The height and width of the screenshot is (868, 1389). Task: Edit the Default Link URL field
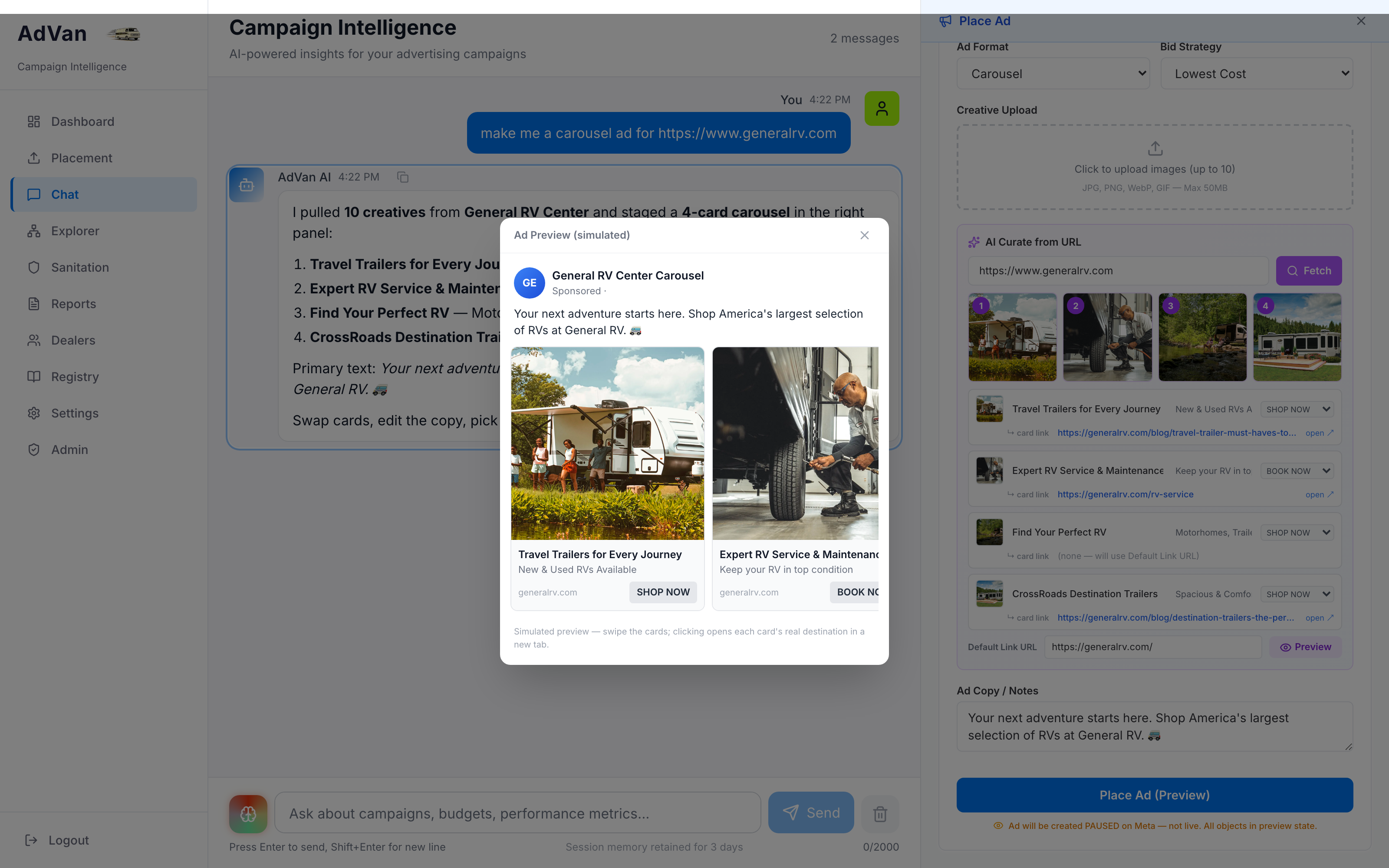[1152, 647]
